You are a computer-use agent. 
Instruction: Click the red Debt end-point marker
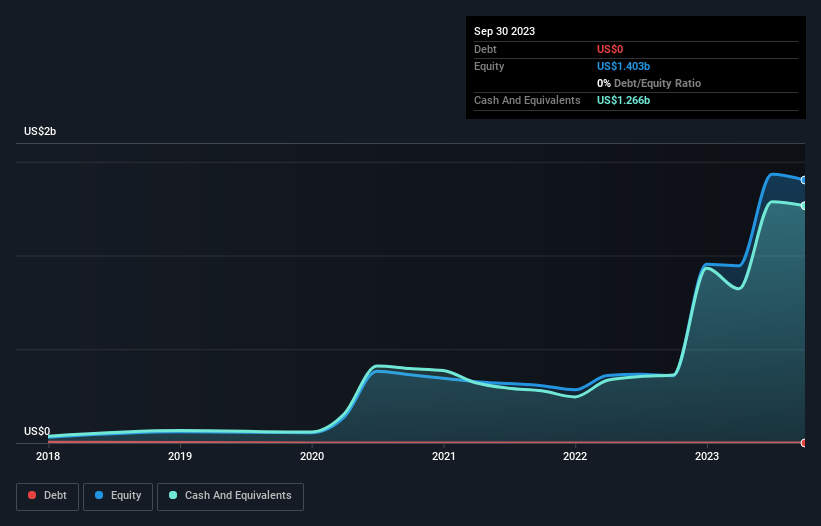pyautogui.click(x=804, y=443)
